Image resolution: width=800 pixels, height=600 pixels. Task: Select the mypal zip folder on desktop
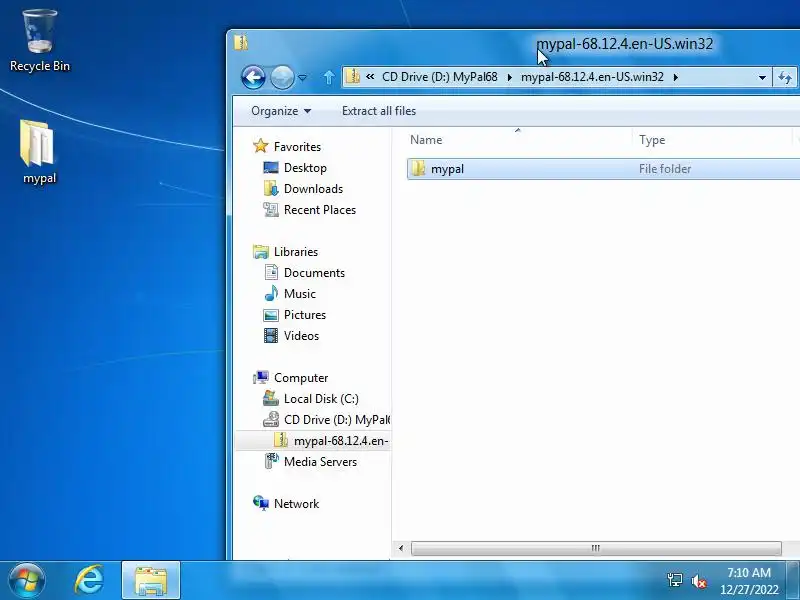coord(39,152)
